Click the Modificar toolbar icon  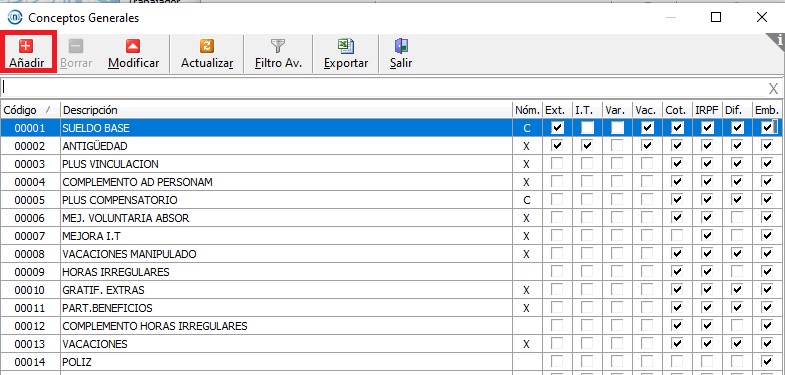coord(133,46)
